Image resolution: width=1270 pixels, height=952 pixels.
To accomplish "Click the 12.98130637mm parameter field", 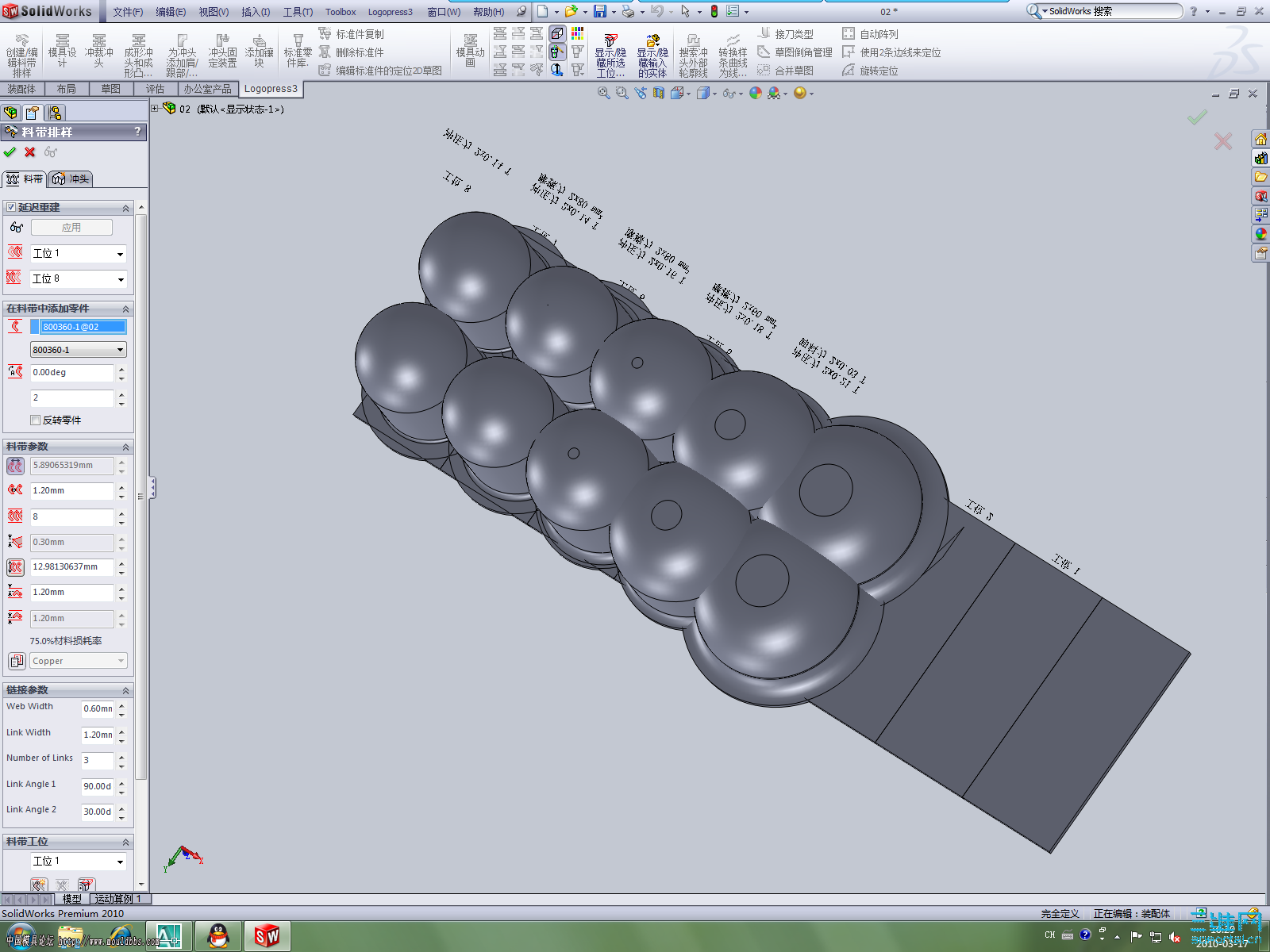I will (x=72, y=566).
